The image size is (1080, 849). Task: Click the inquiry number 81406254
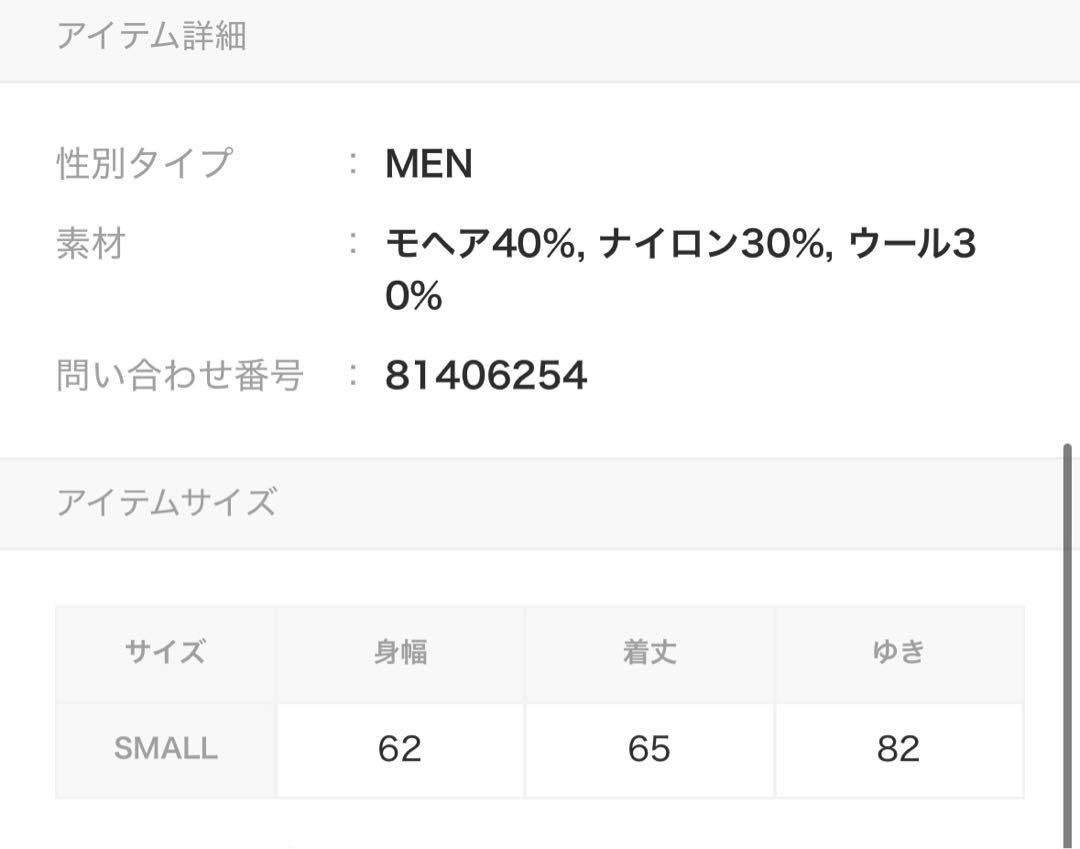[486, 375]
